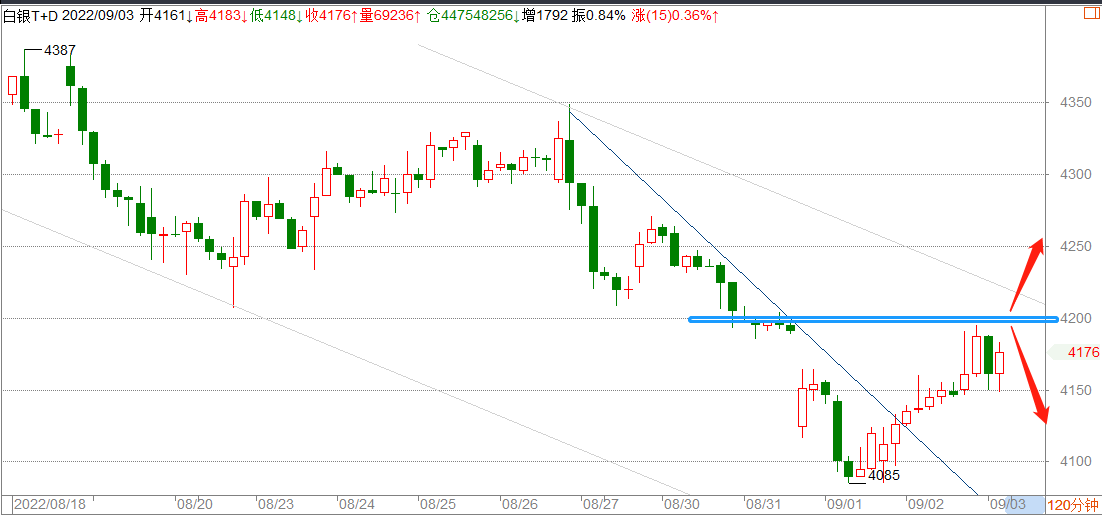
Task: Click the 08/27 date axis label
Action: tap(599, 504)
